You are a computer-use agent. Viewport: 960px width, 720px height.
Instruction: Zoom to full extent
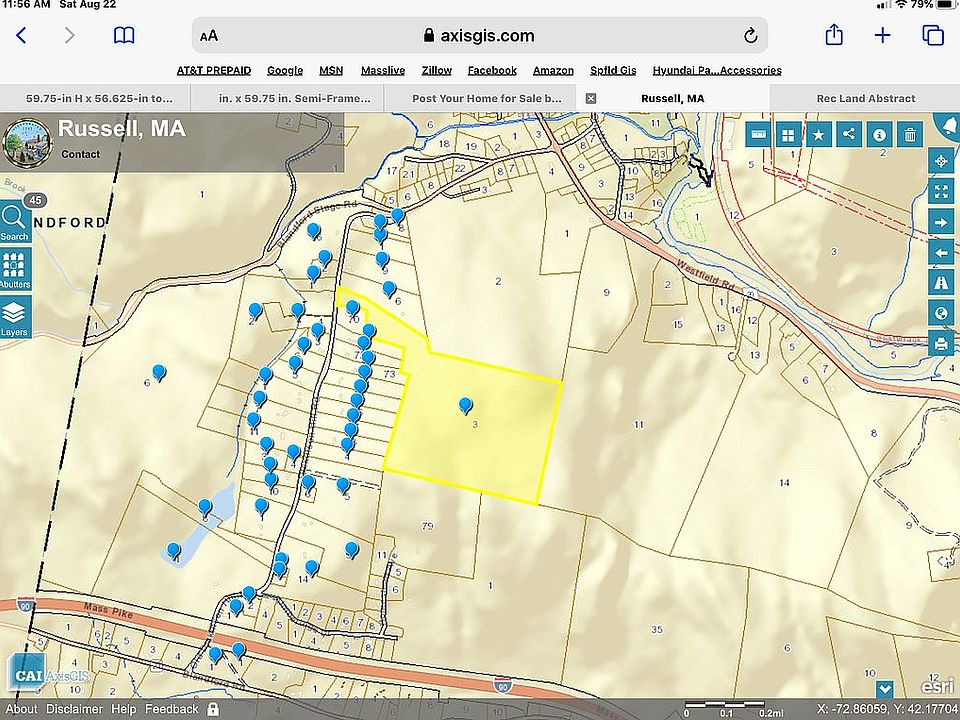(942, 192)
